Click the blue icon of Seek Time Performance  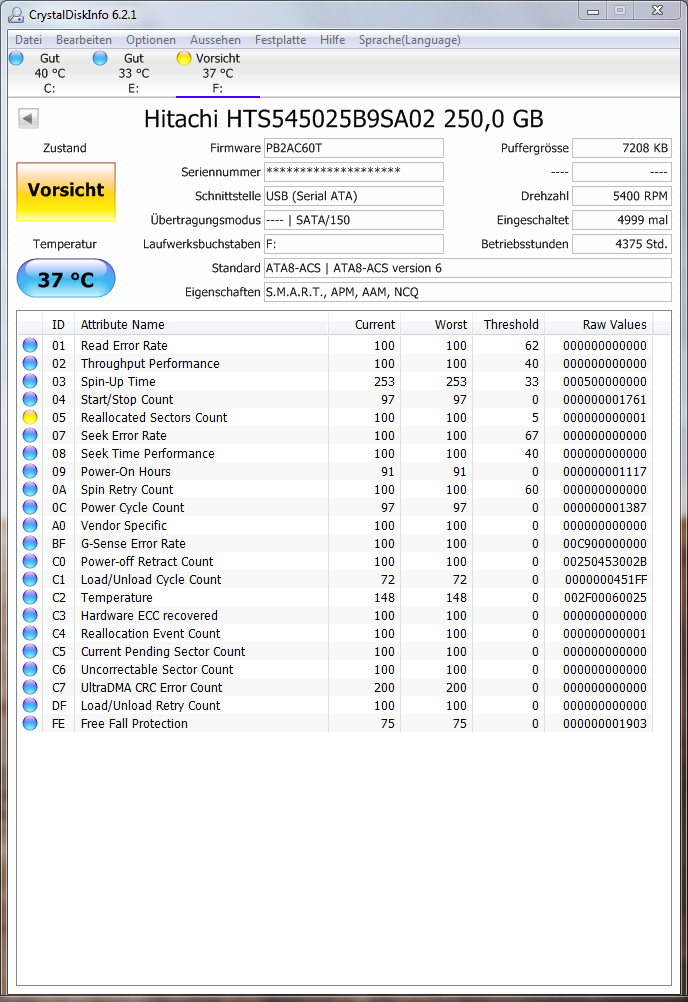click(x=30, y=453)
